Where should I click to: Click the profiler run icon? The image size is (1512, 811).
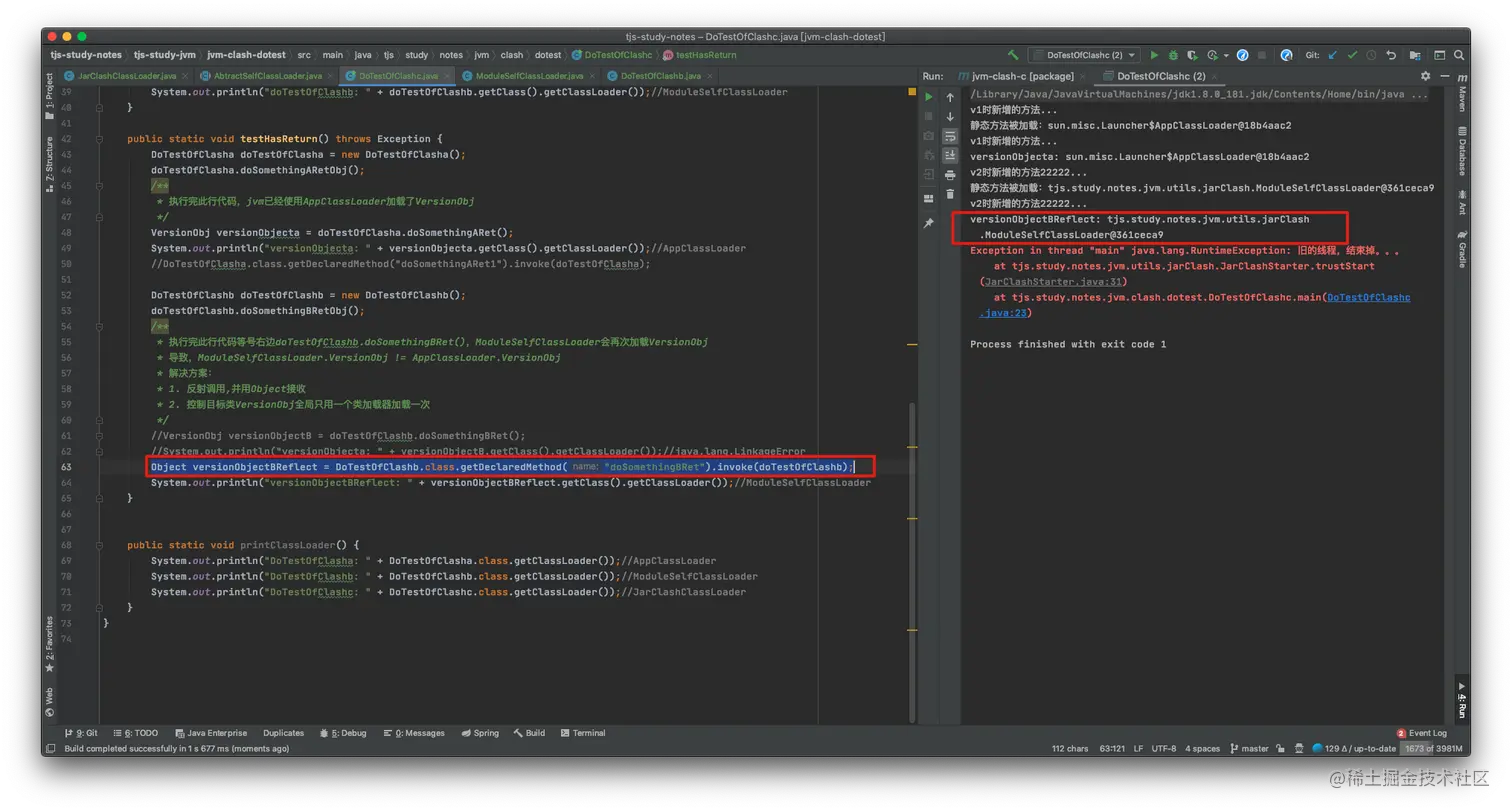coord(1211,55)
